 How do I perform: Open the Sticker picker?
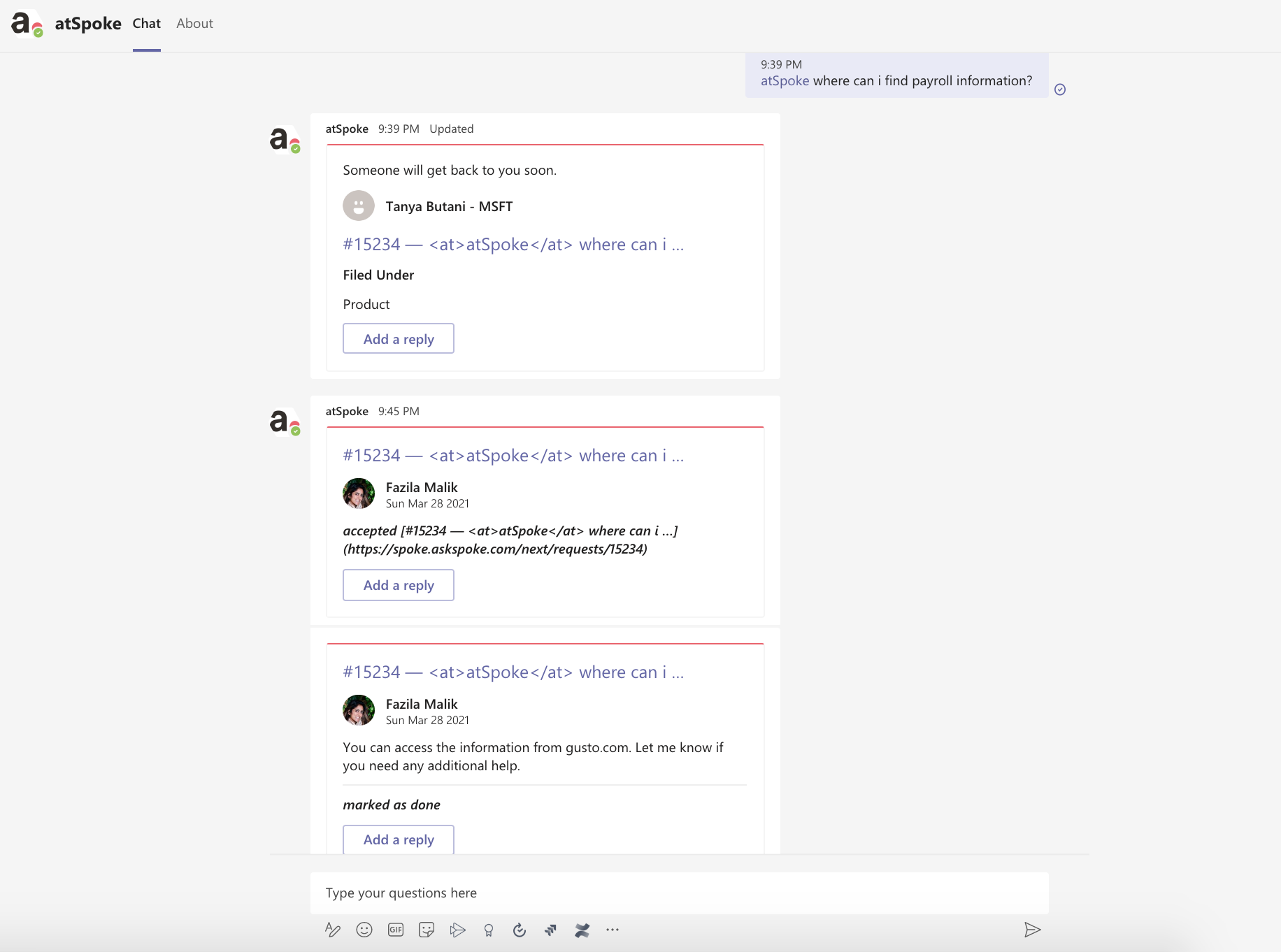427,930
